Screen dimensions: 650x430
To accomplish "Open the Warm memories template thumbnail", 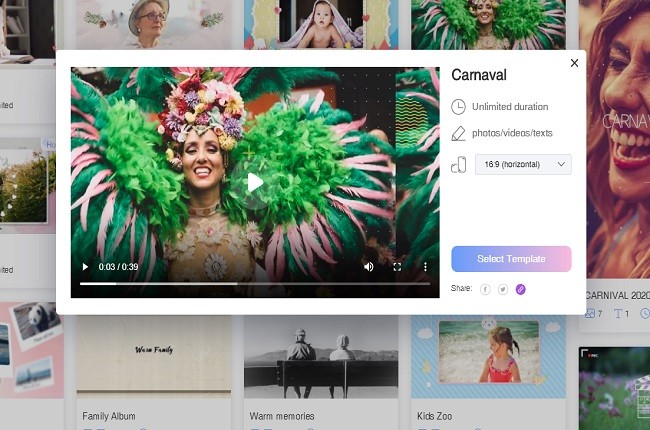I will [321, 357].
